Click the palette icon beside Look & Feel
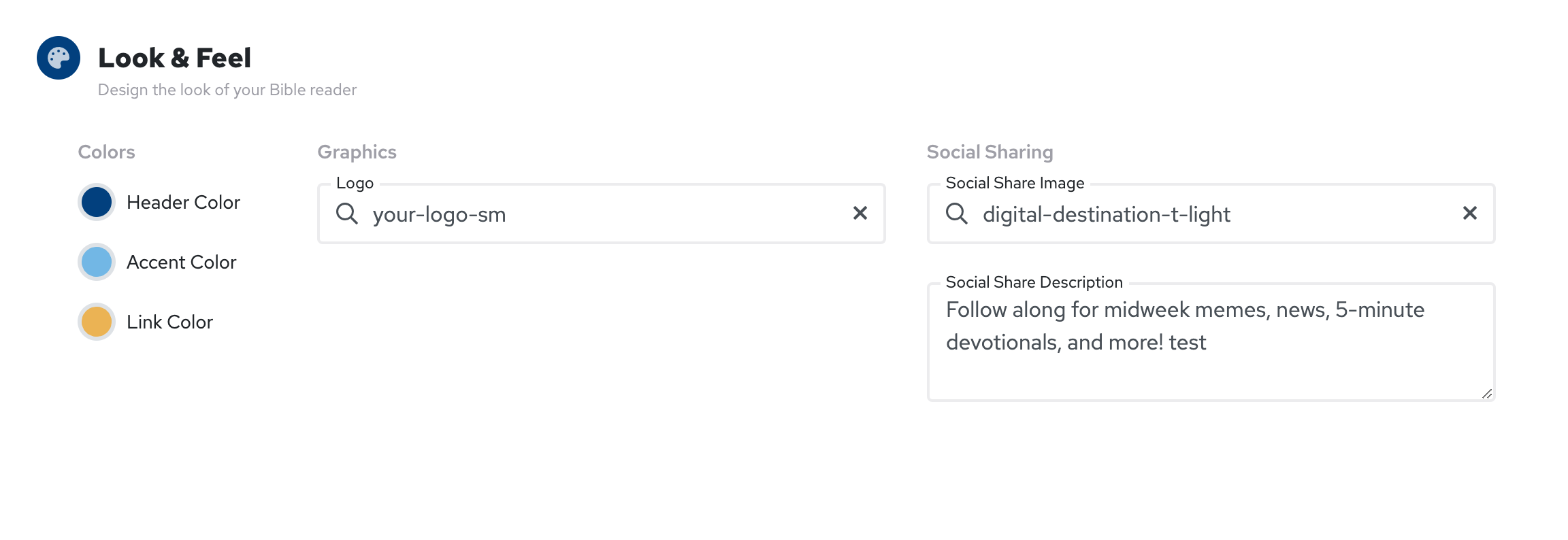This screenshot has width=1568, height=540. click(x=59, y=58)
